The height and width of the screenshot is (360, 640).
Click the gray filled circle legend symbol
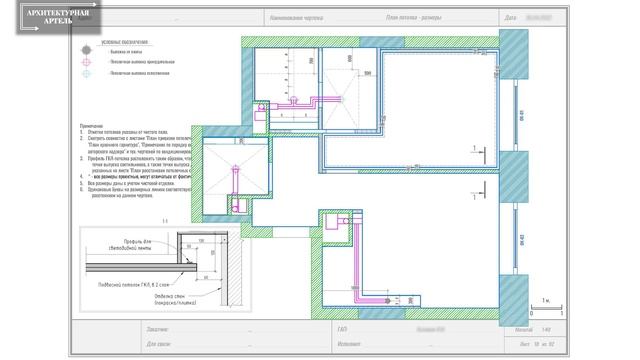(x=86, y=50)
